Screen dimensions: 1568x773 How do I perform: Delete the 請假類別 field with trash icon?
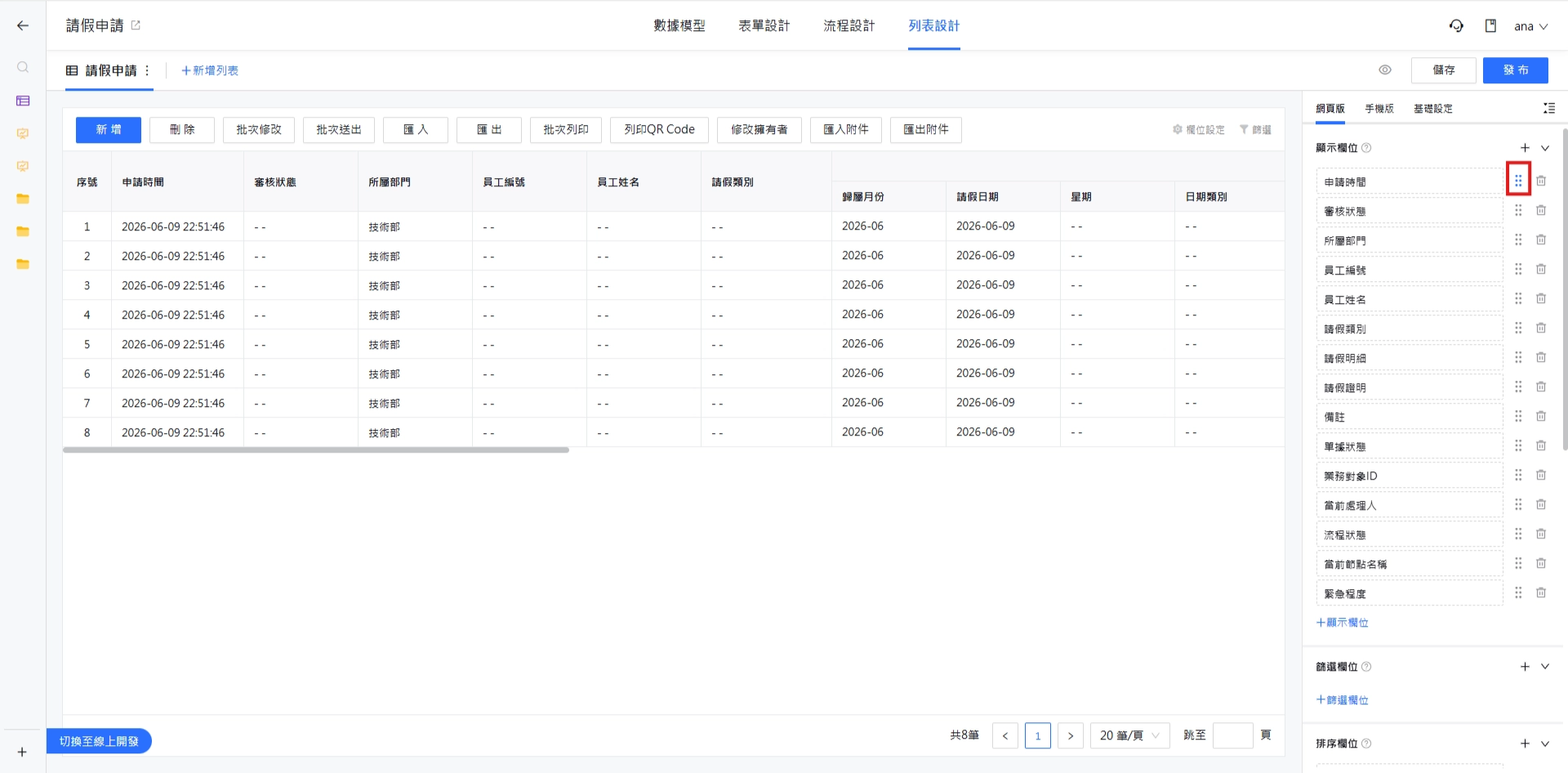[1541, 328]
